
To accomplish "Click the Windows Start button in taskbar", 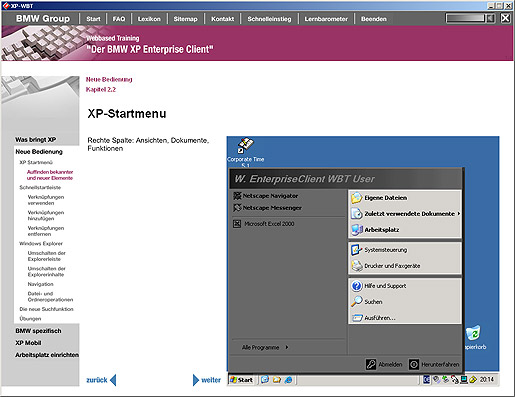I will pos(241,380).
